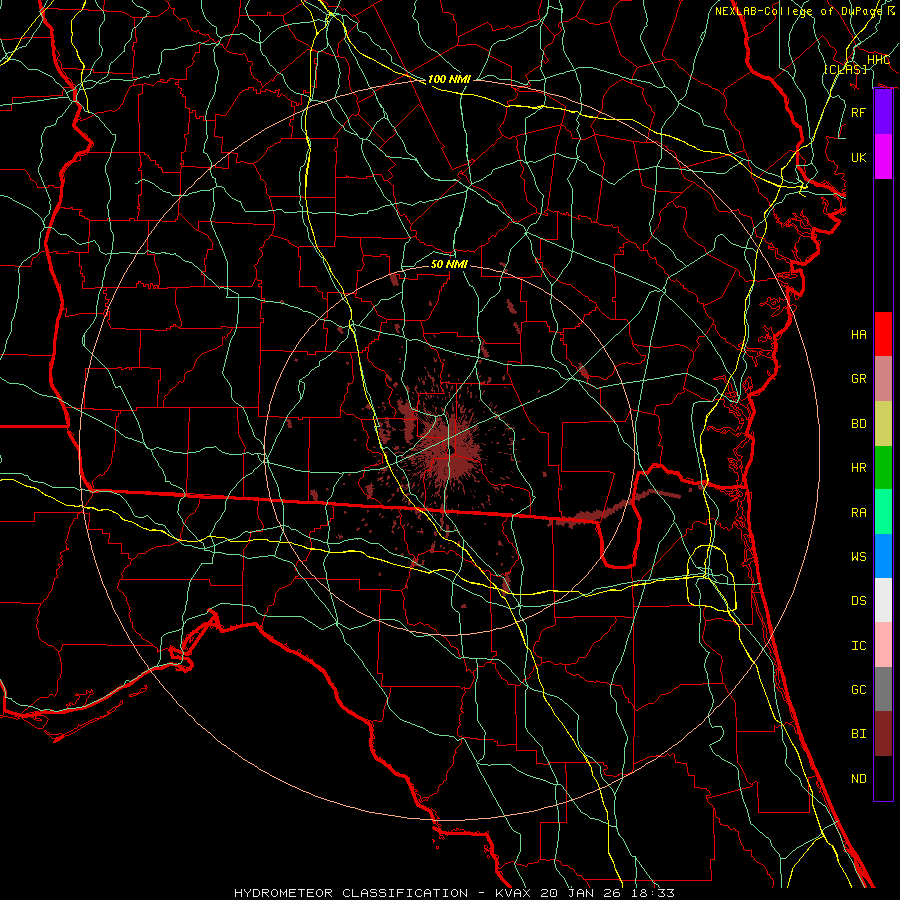
Task: Click the BD yellow legend swatch
Action: pyautogui.click(x=883, y=424)
